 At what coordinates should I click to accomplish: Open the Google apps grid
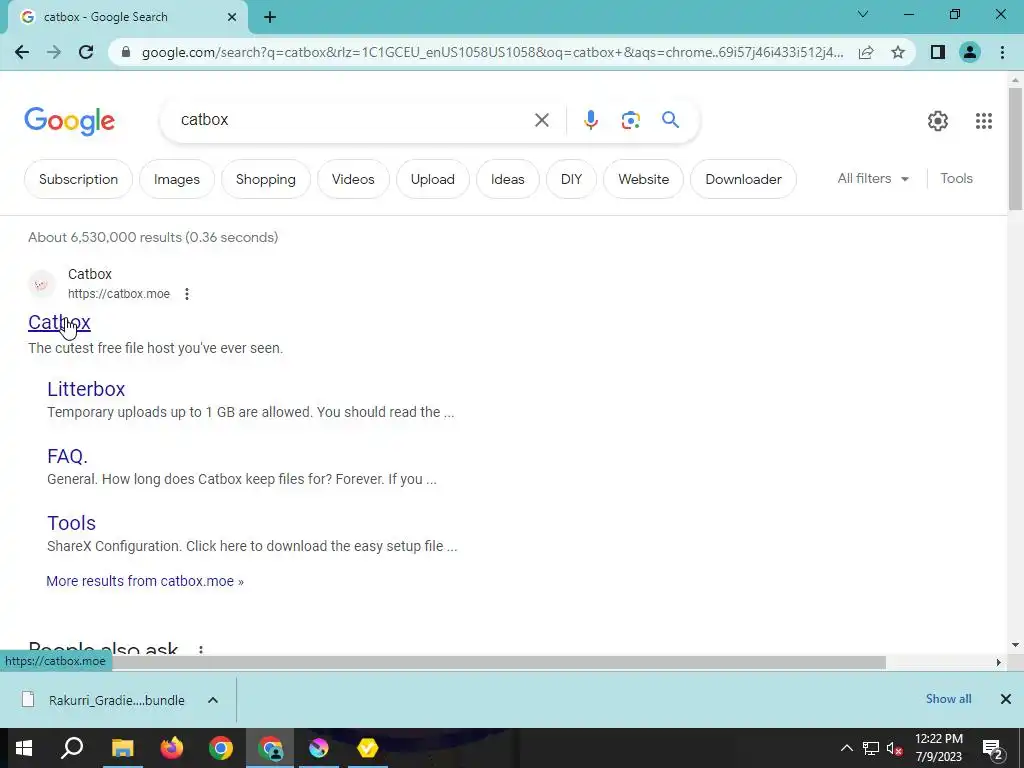[x=984, y=121]
